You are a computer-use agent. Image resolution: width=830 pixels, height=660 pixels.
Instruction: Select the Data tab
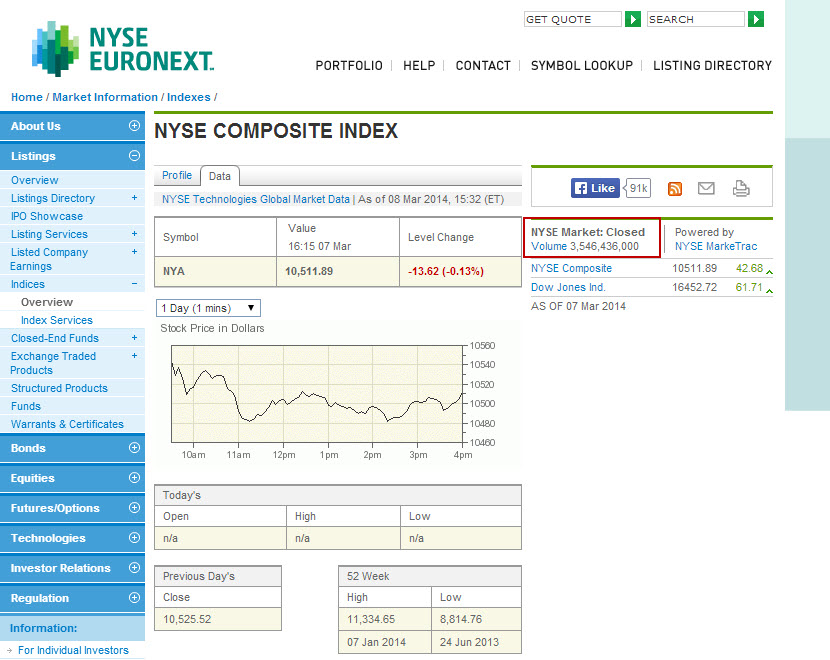click(220, 176)
